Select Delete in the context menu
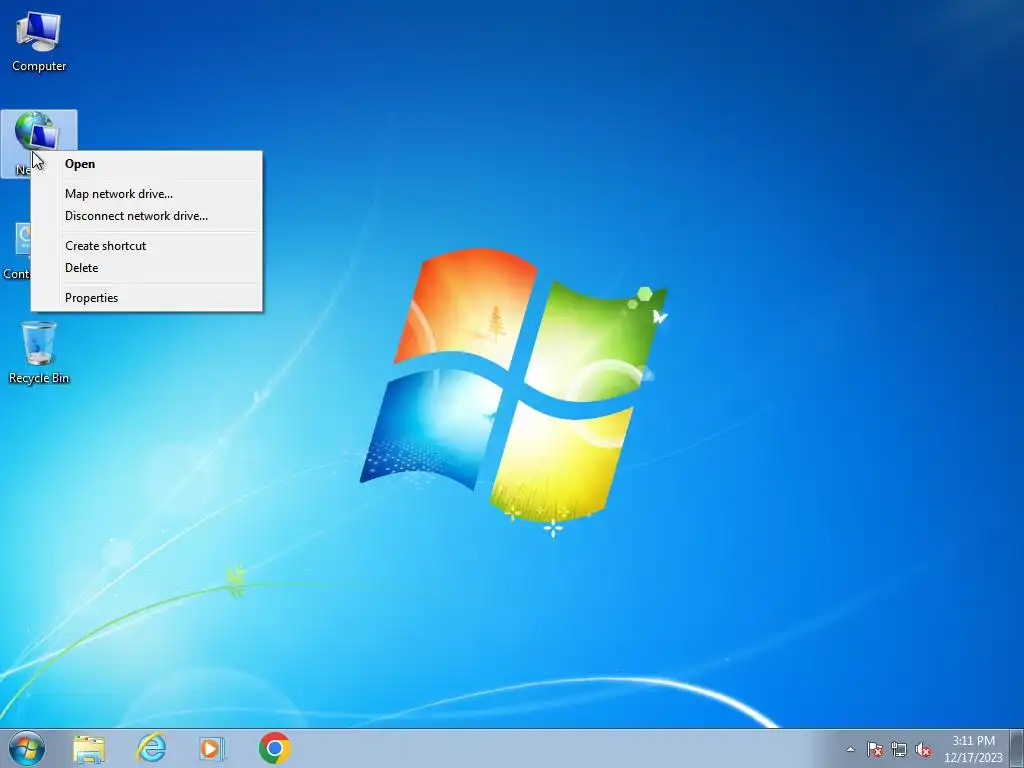This screenshot has width=1024, height=768. tap(146, 268)
